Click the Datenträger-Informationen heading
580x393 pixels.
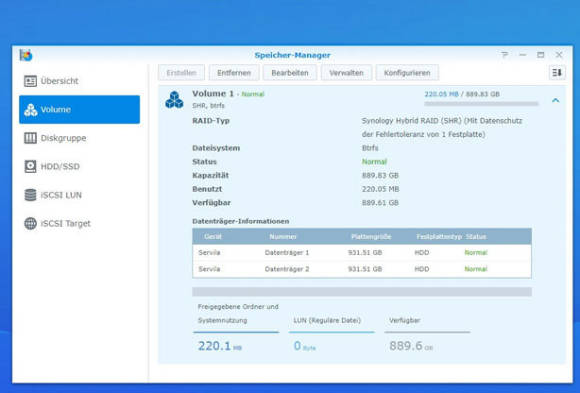(241, 221)
